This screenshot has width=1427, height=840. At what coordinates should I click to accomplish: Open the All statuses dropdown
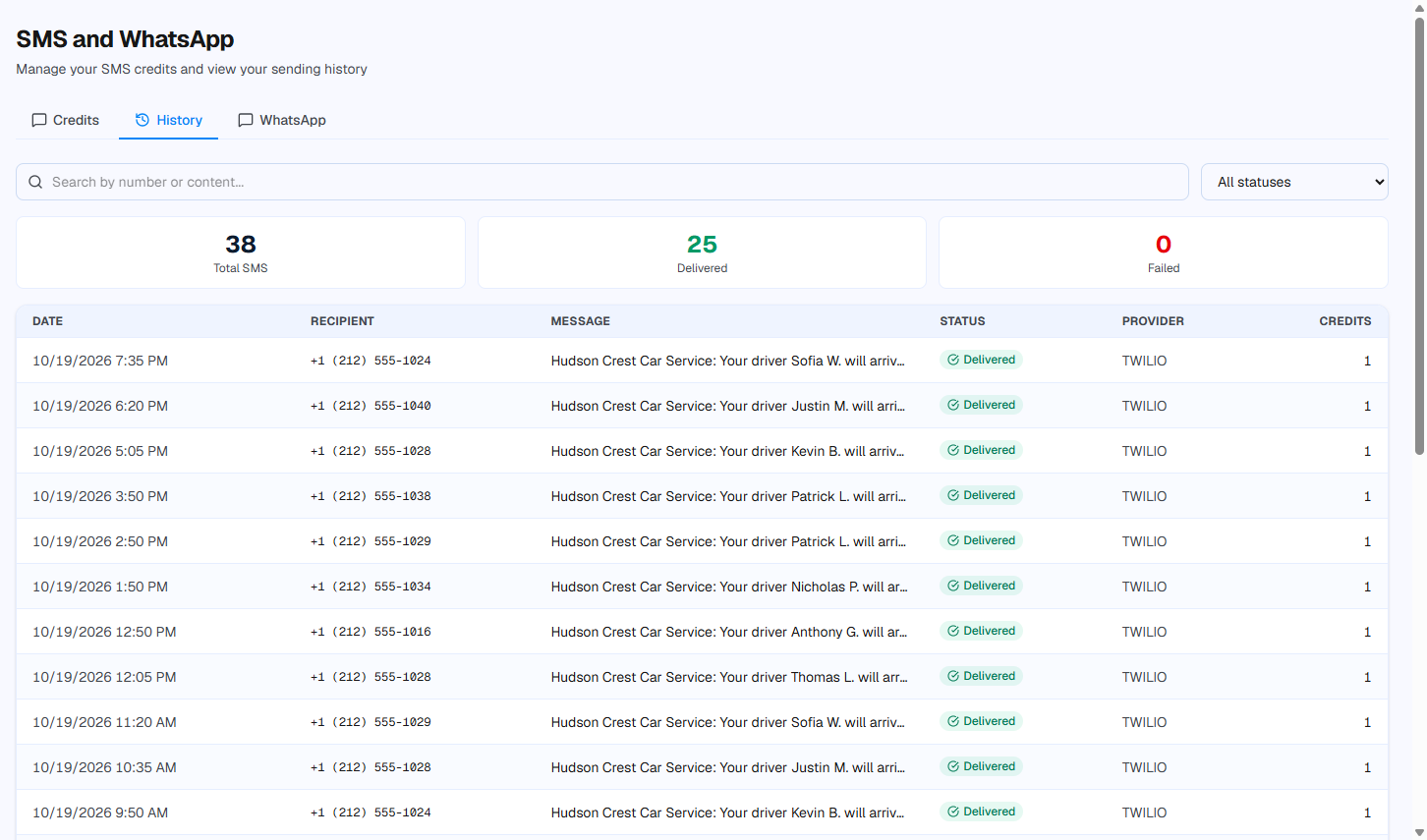(x=1294, y=182)
